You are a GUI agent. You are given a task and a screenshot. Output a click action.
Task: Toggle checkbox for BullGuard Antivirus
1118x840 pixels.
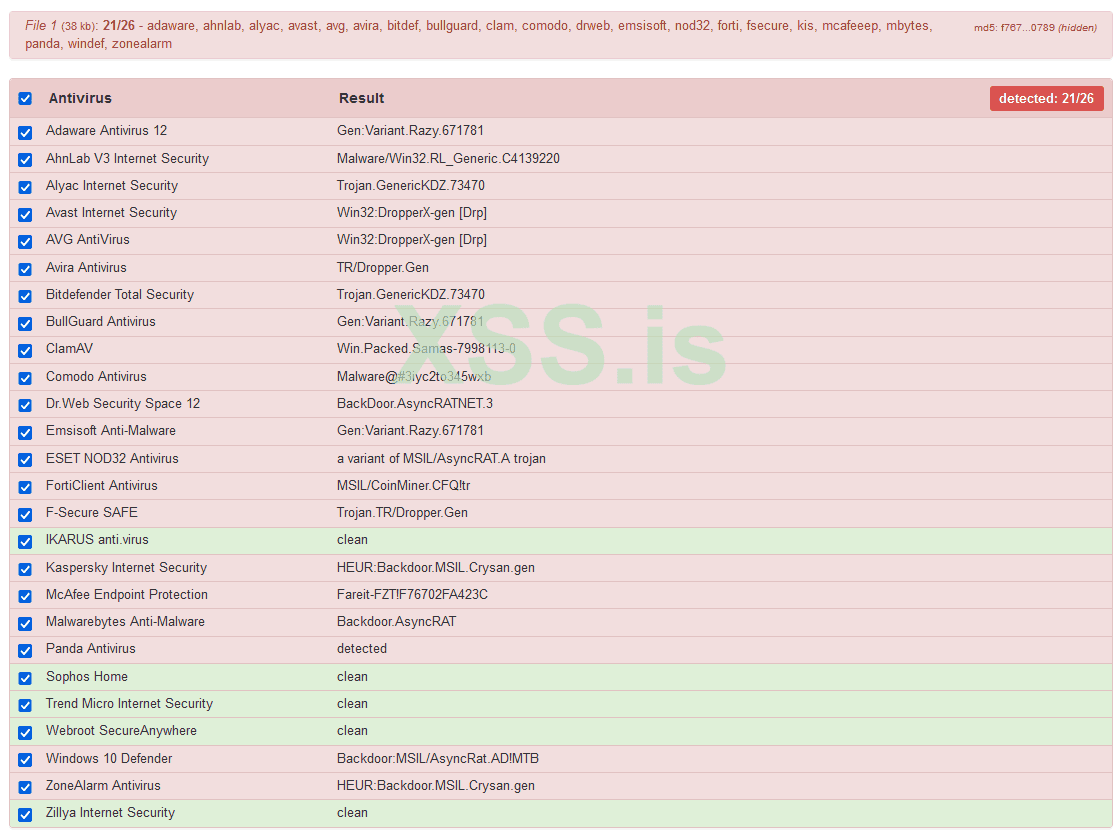point(25,324)
